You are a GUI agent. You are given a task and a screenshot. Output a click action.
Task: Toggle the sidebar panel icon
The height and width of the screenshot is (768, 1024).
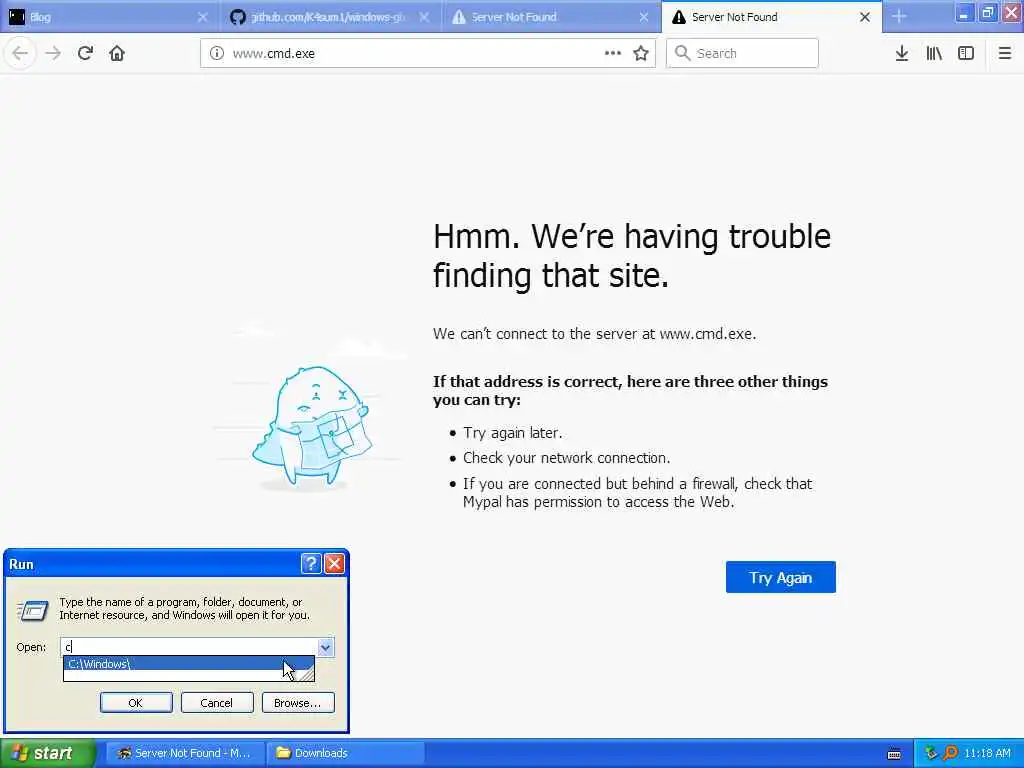pos(966,53)
